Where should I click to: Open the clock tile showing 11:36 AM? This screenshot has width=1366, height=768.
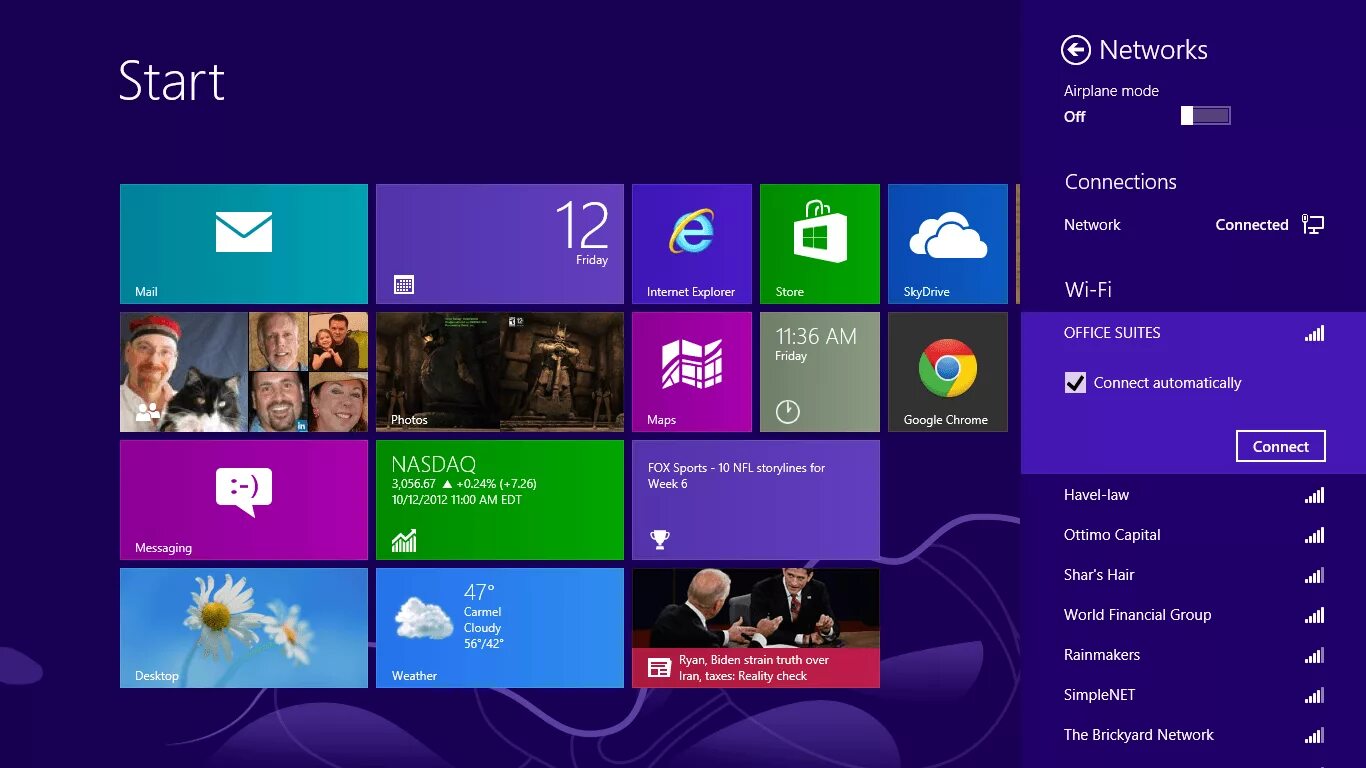[820, 372]
